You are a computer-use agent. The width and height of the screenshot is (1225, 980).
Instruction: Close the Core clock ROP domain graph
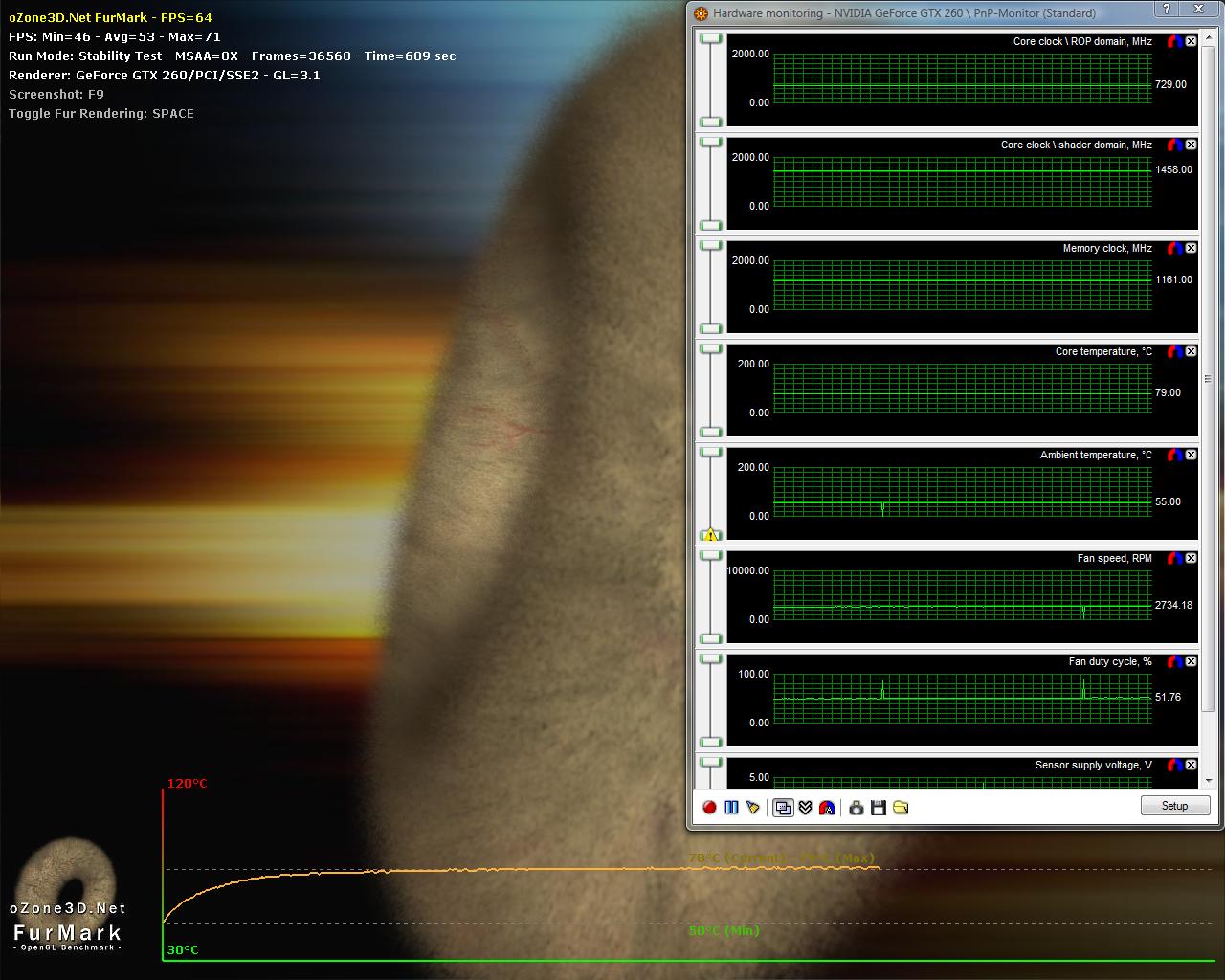point(1192,41)
